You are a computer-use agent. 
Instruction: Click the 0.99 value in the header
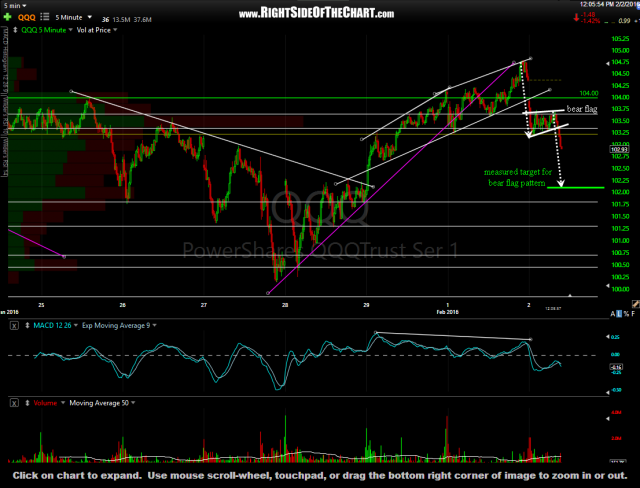click(624, 20)
